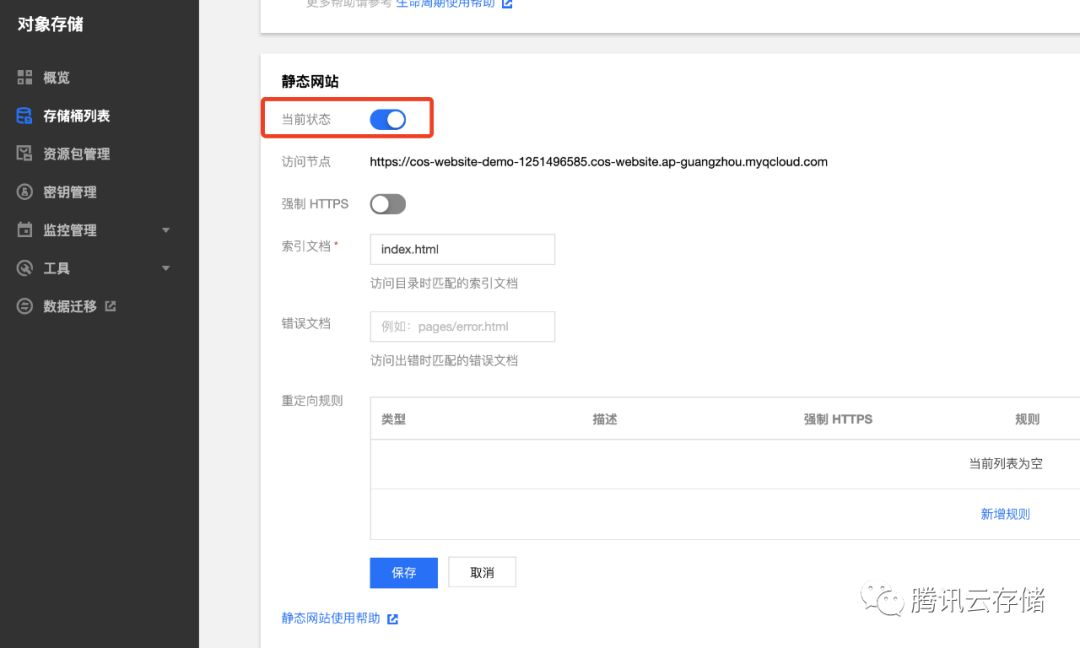Click external link icon beside 静态网站使用帮助
The height and width of the screenshot is (648, 1080).
click(x=393, y=619)
